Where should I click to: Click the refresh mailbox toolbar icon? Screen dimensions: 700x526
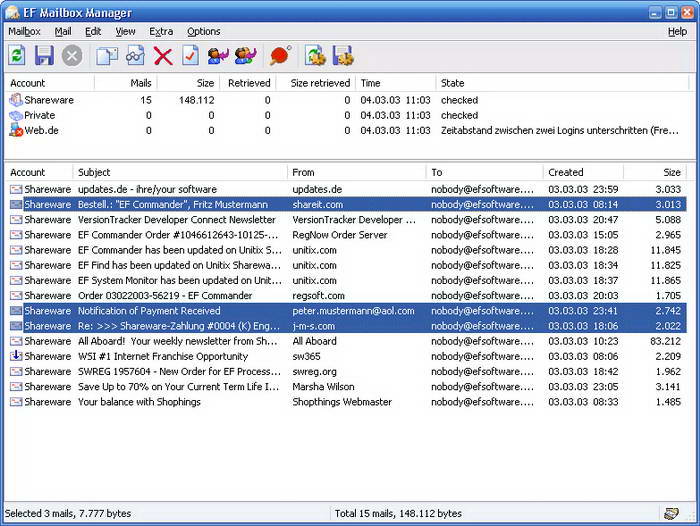(x=17, y=56)
